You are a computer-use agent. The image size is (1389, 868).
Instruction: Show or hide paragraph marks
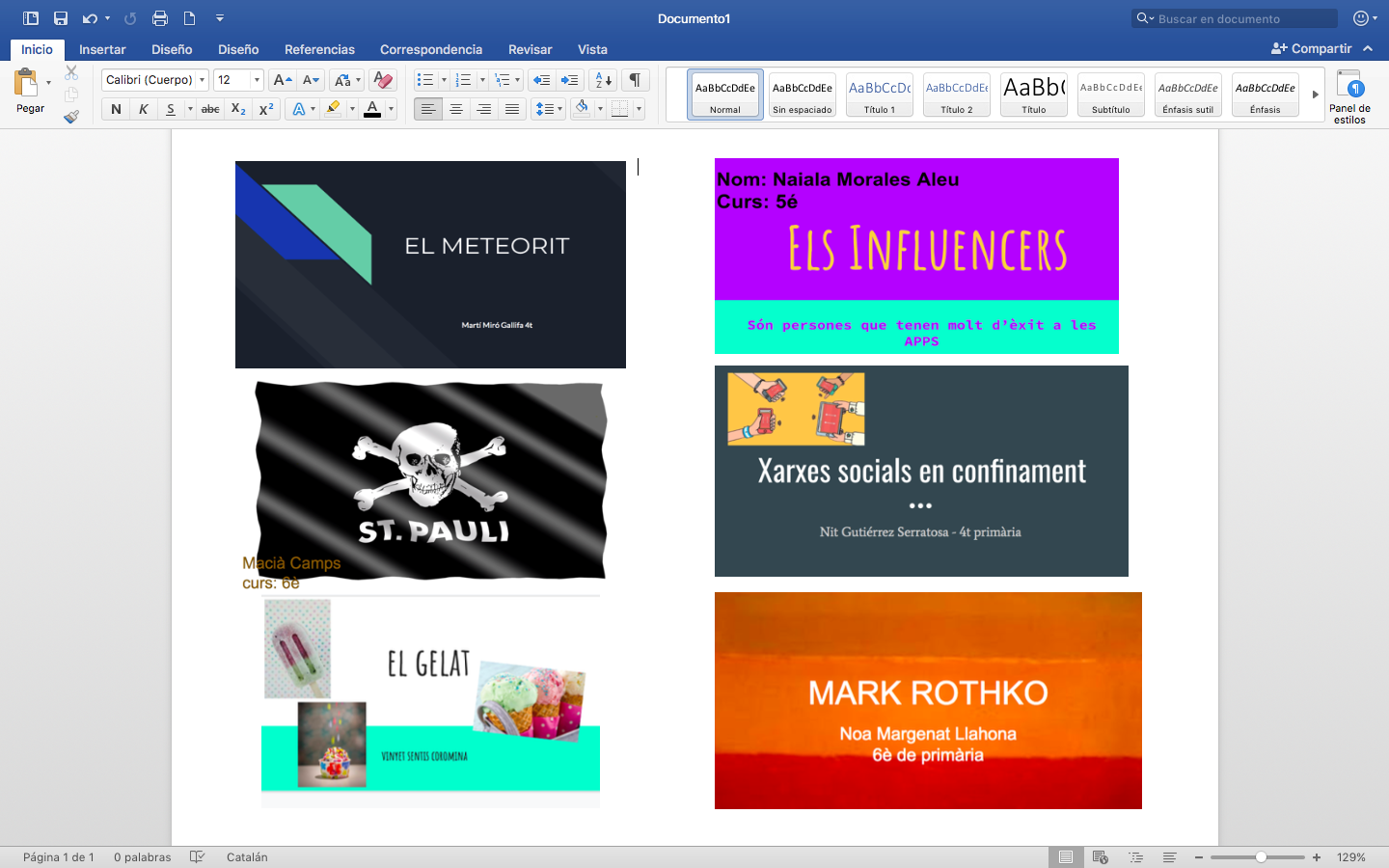click(635, 80)
